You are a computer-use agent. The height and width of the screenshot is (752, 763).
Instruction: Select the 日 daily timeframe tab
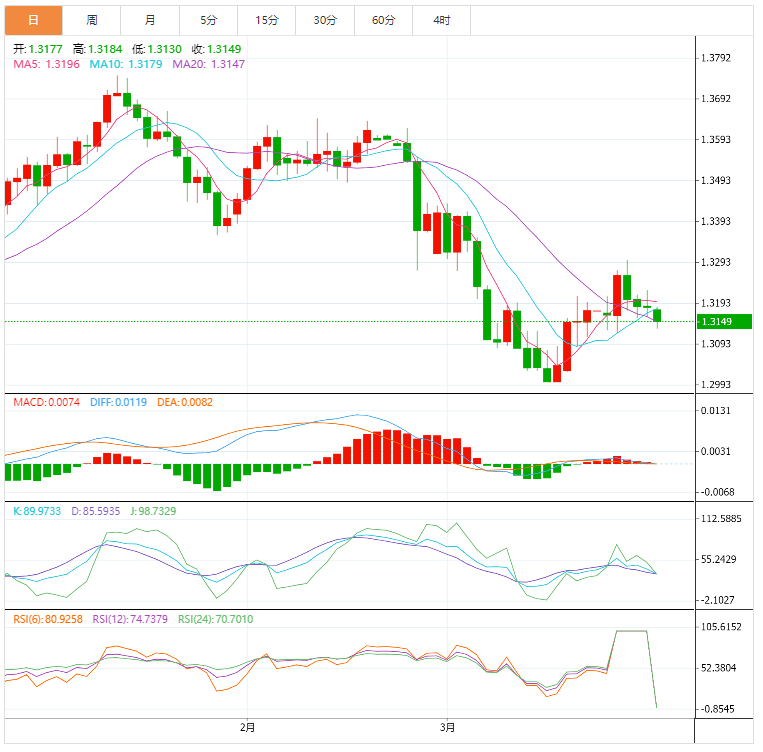(34, 20)
